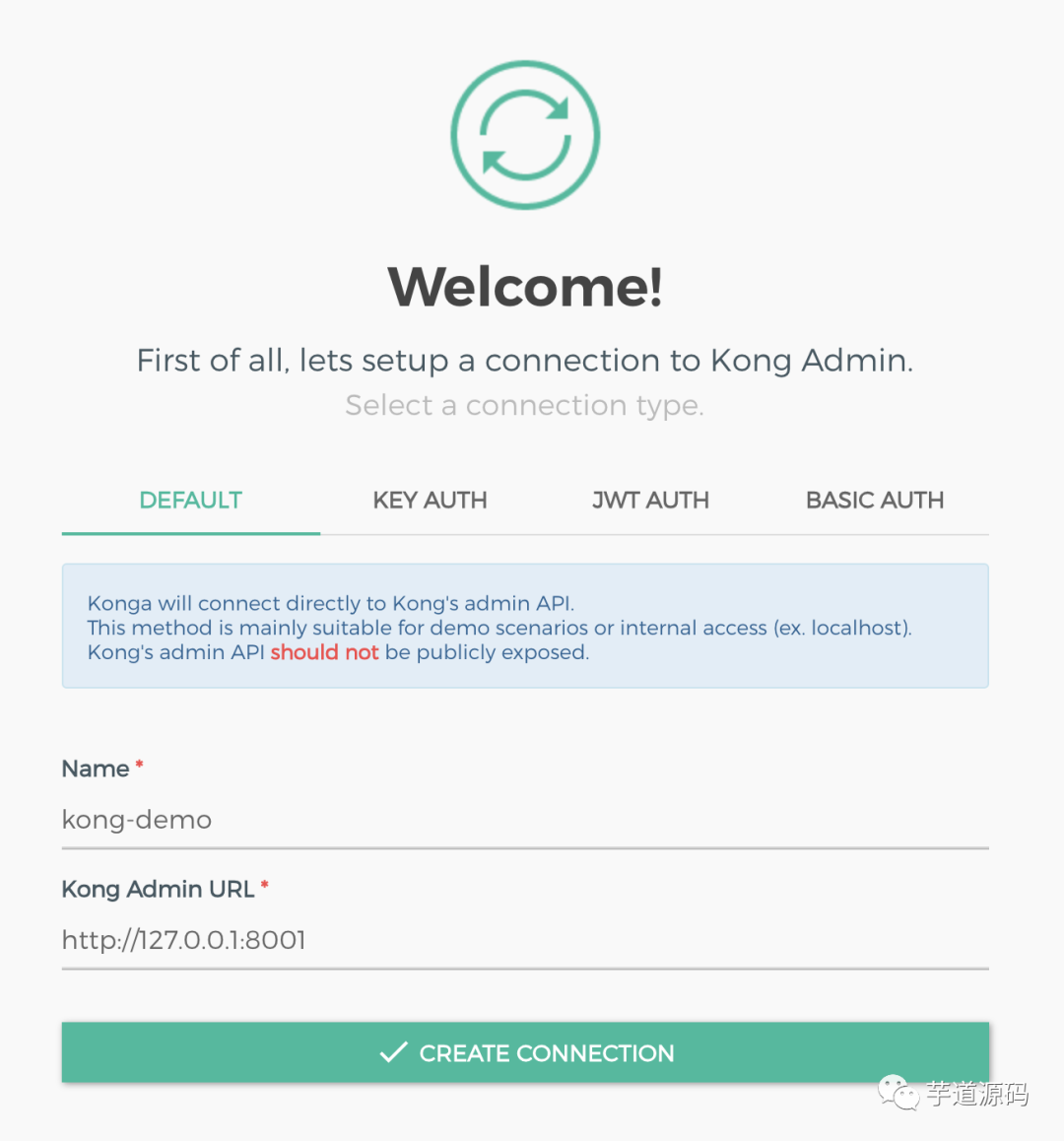Click the red asterisk beside Kong Admin URL
The width and height of the screenshot is (1064, 1141).
(264, 884)
